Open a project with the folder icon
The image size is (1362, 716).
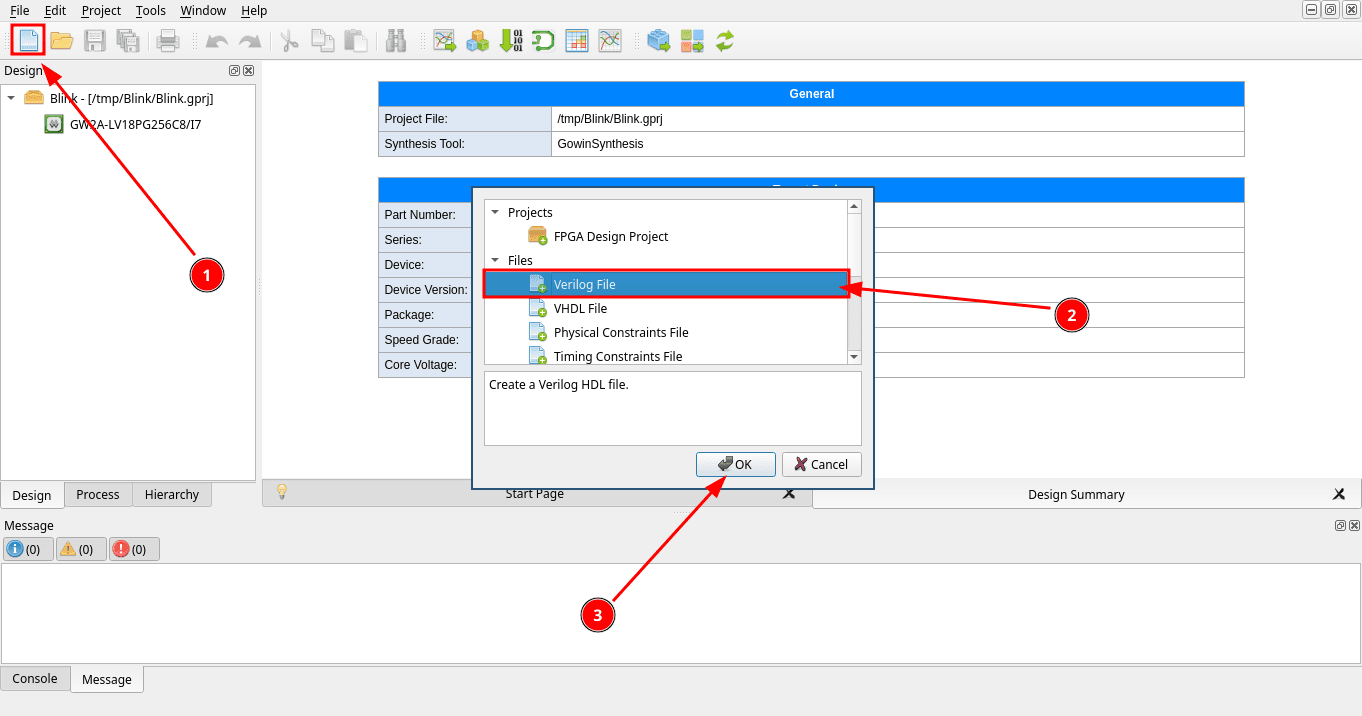point(62,40)
